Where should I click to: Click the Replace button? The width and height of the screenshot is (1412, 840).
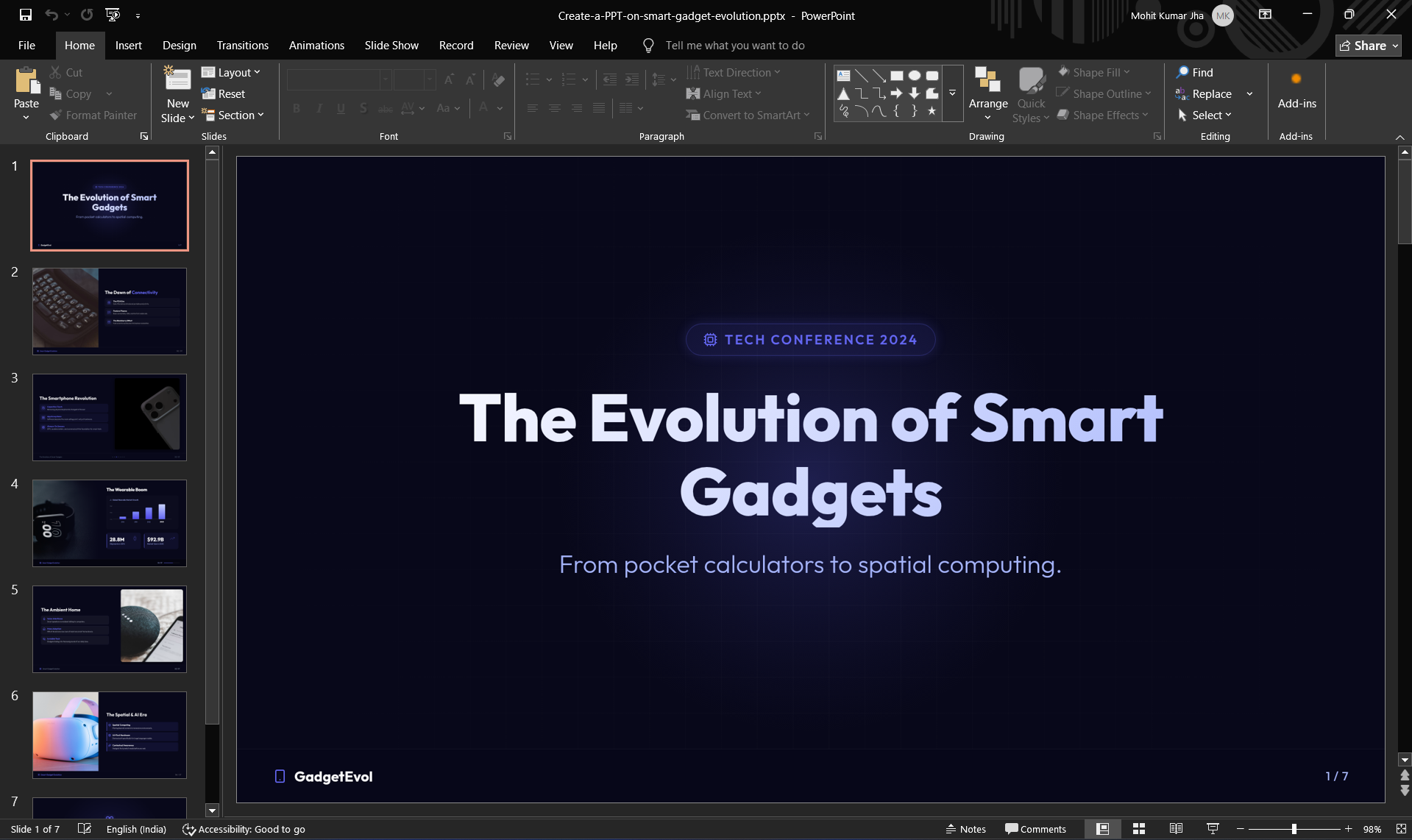click(1204, 94)
